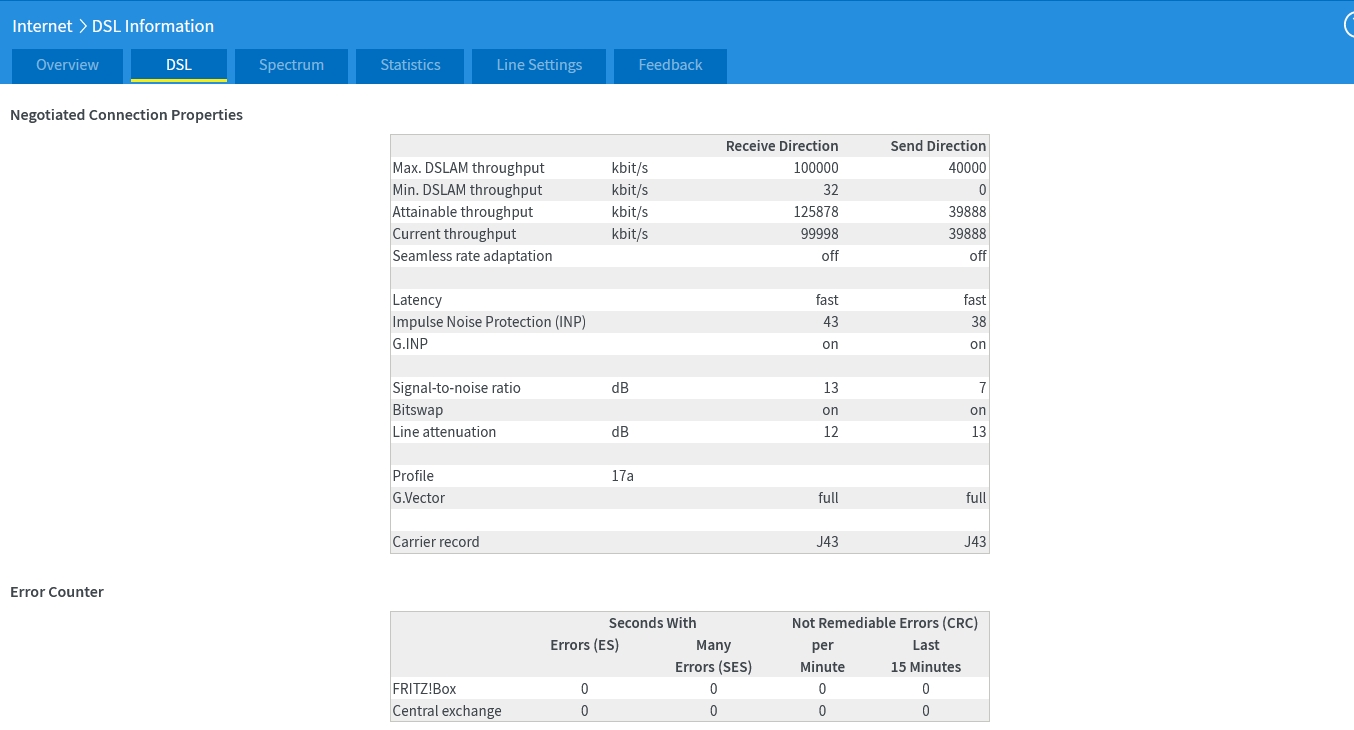
Task: Click the FRITZ!Box row label
Action: [x=424, y=689]
